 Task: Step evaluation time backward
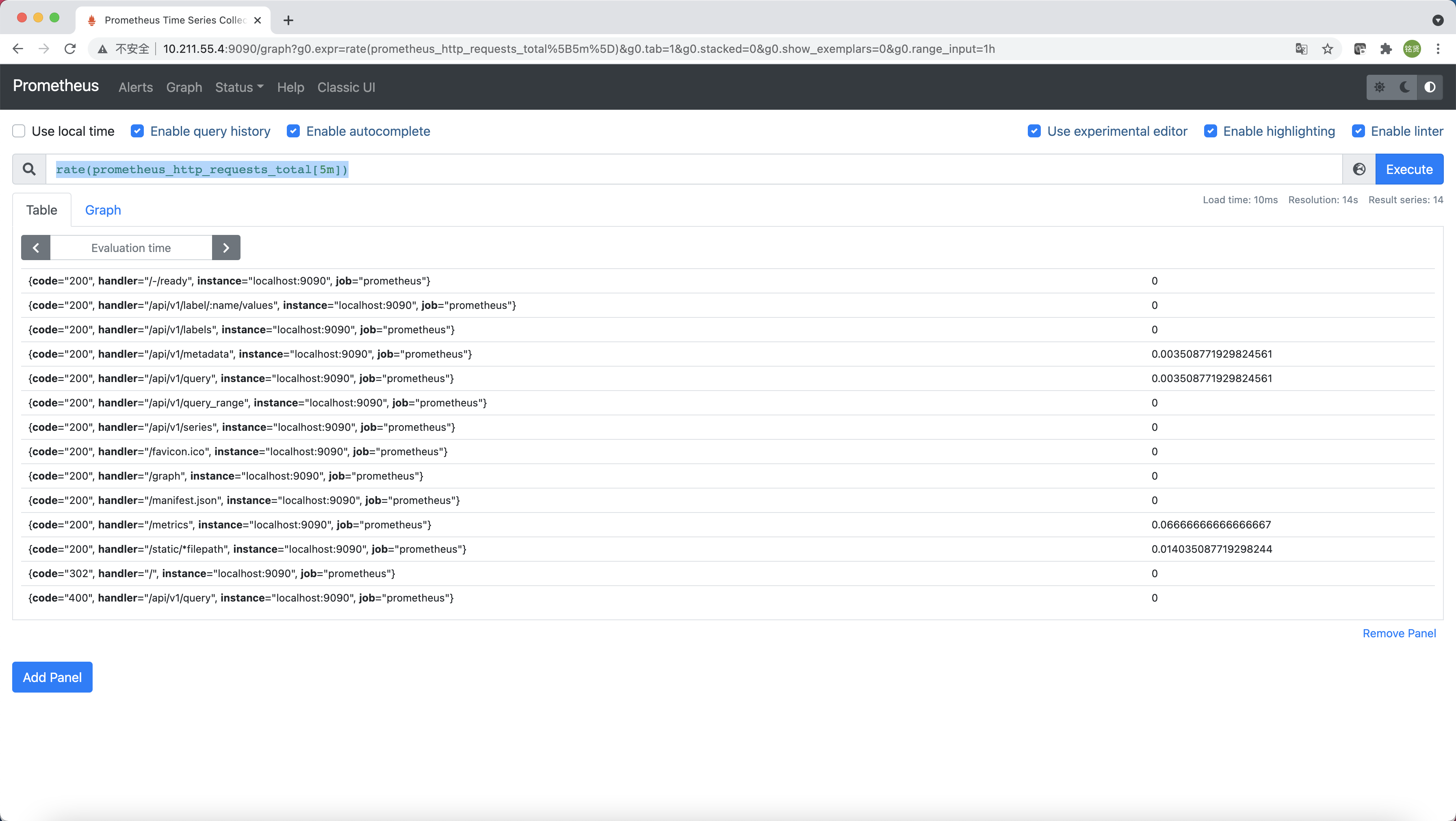(36, 248)
